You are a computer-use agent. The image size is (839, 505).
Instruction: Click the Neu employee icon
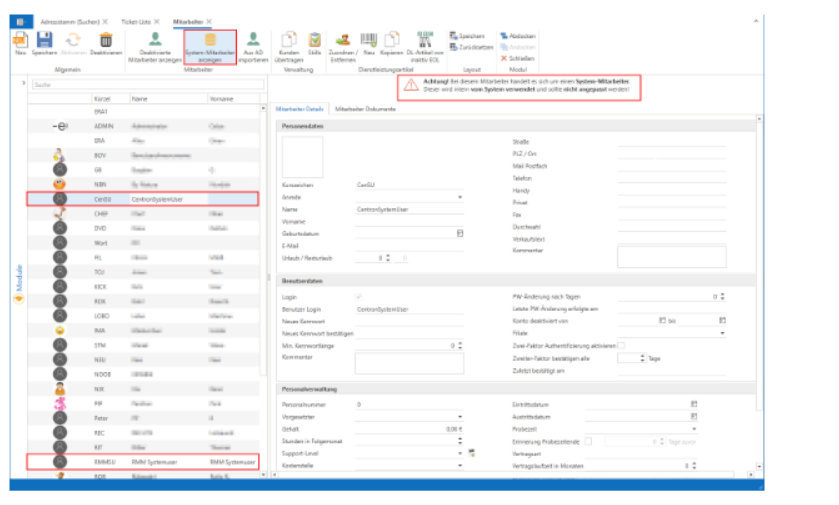[x=20, y=42]
